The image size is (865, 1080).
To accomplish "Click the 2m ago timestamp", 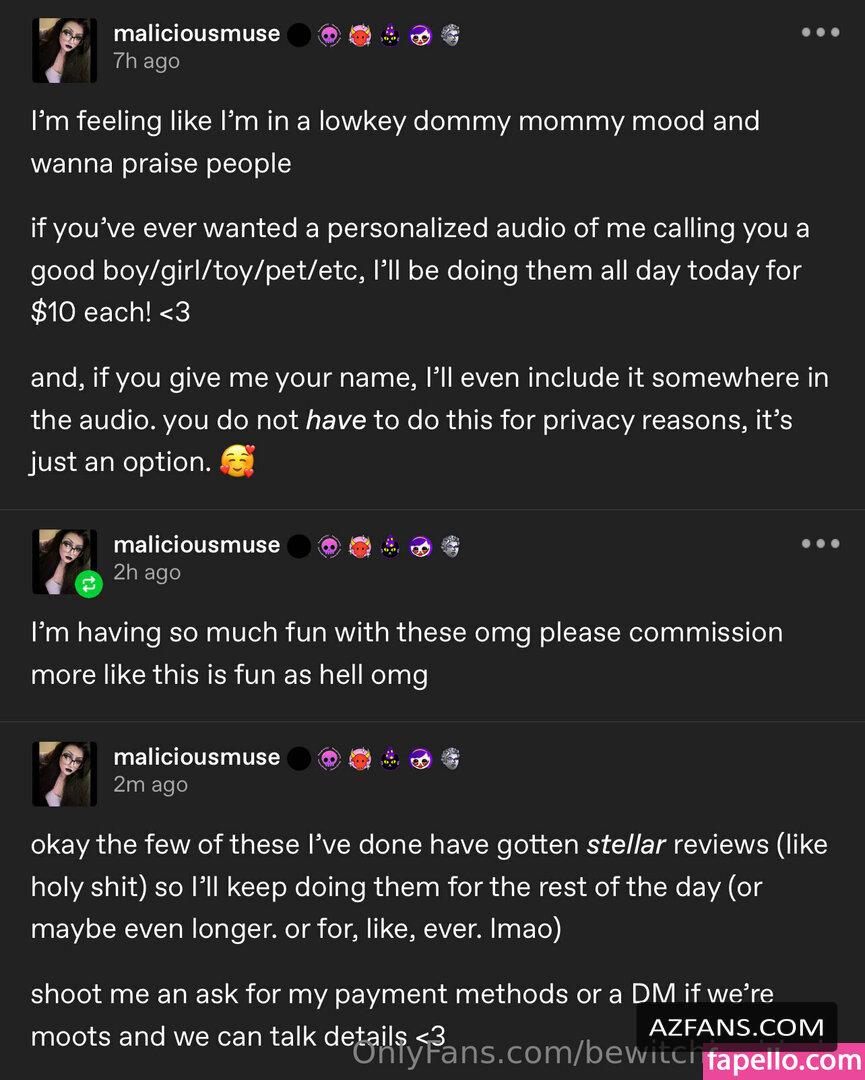I will pyautogui.click(x=150, y=785).
